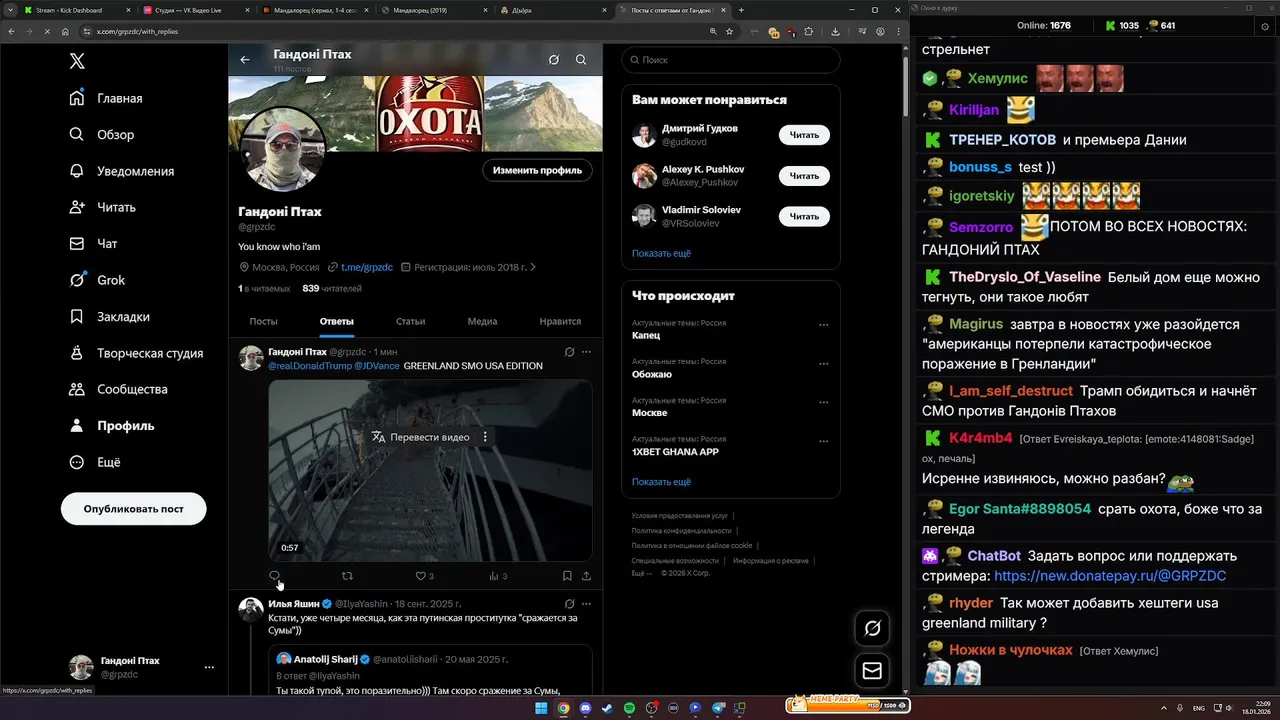
Task: Open Сообщества communities in sidebar
Action: [x=118, y=389]
